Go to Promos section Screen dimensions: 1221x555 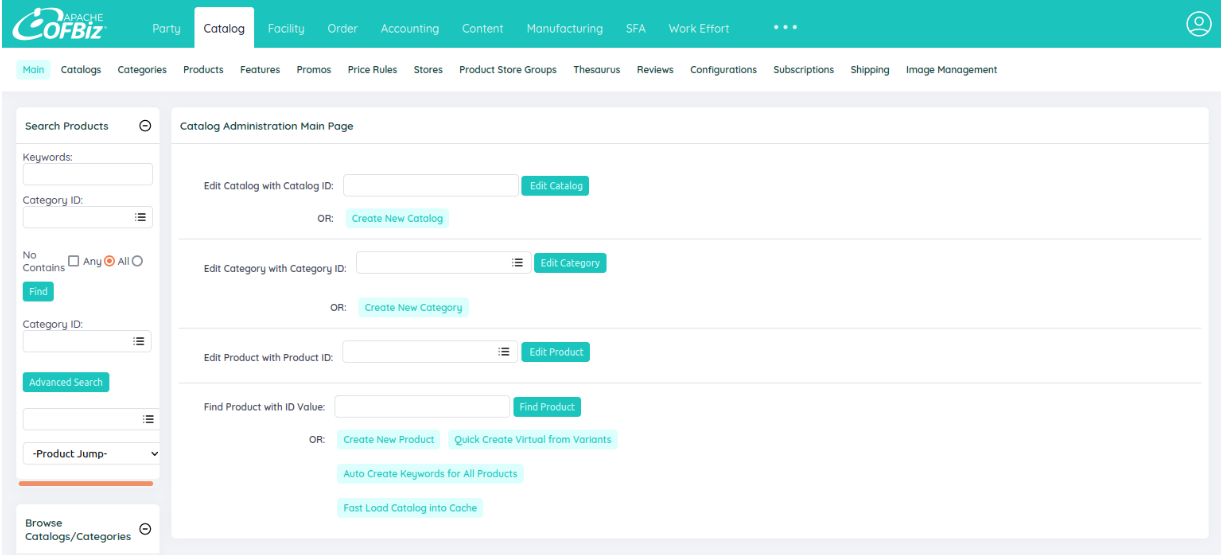coord(314,70)
